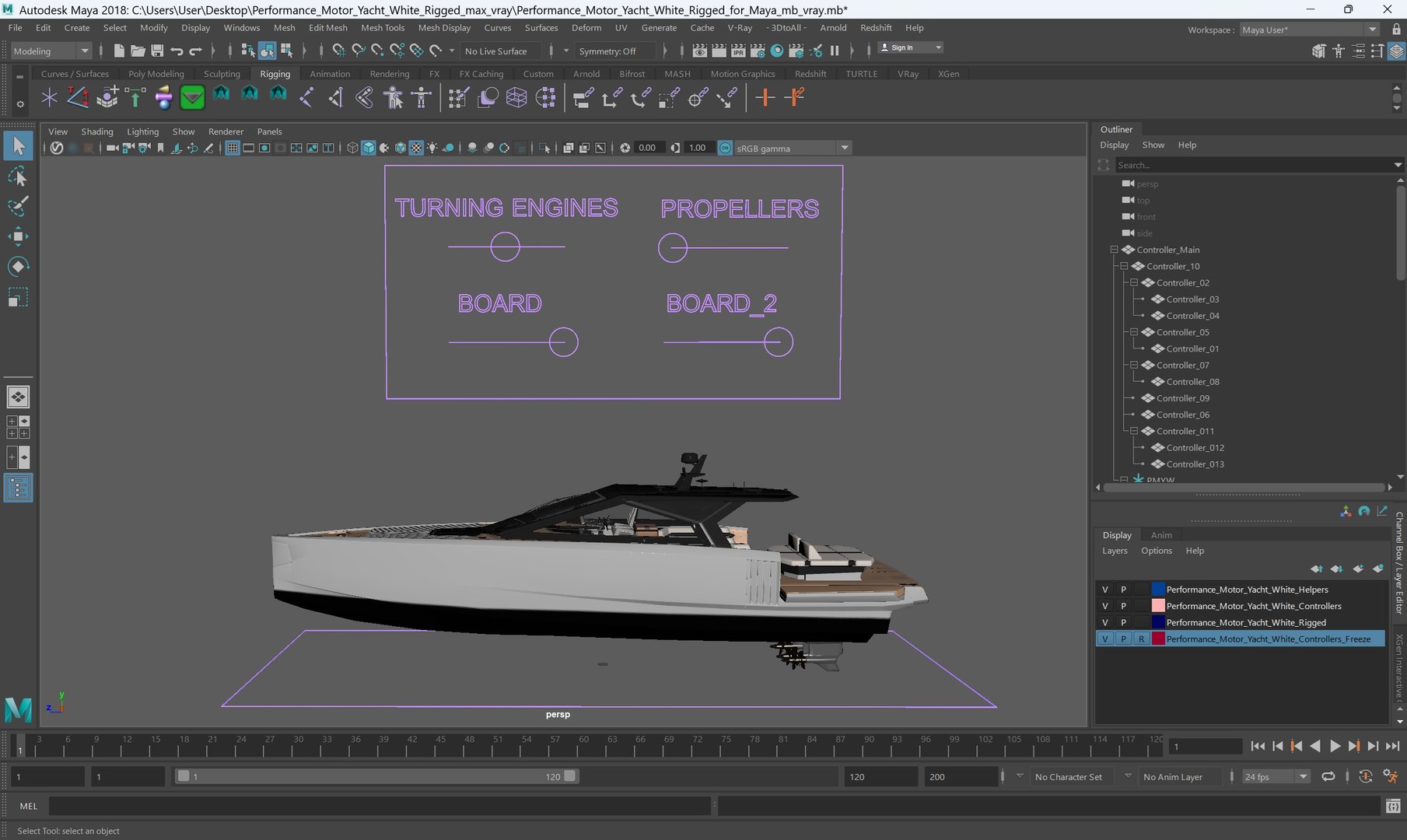
Task: Click the Outliner Search field
Action: 1253,165
